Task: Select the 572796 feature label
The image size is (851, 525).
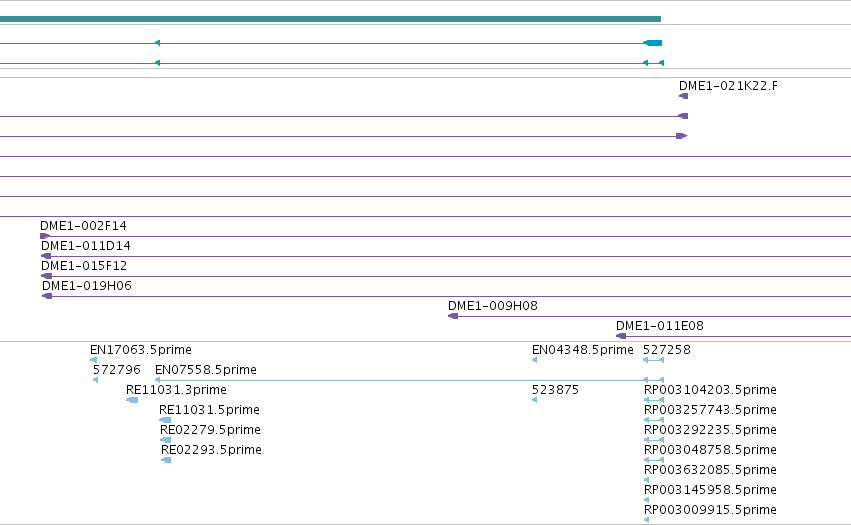Action: point(117,370)
